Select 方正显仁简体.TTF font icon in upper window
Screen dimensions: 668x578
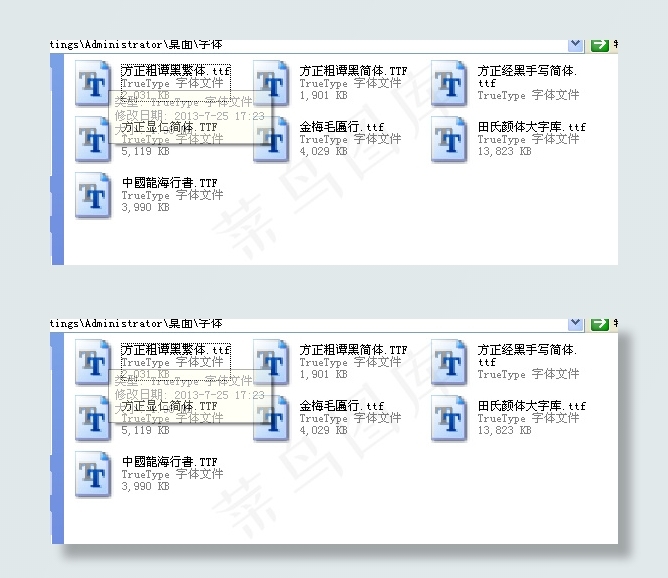pyautogui.click(x=93, y=139)
